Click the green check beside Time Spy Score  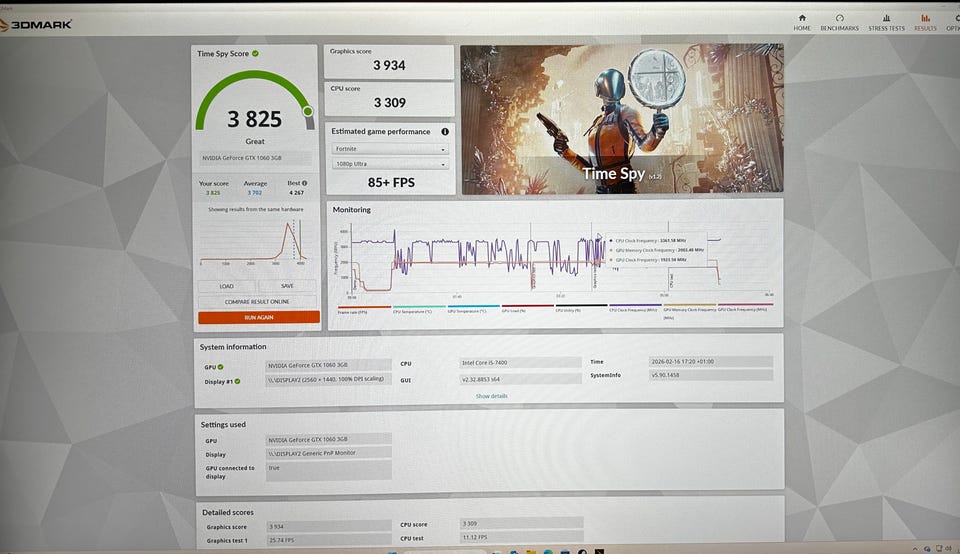point(255,53)
